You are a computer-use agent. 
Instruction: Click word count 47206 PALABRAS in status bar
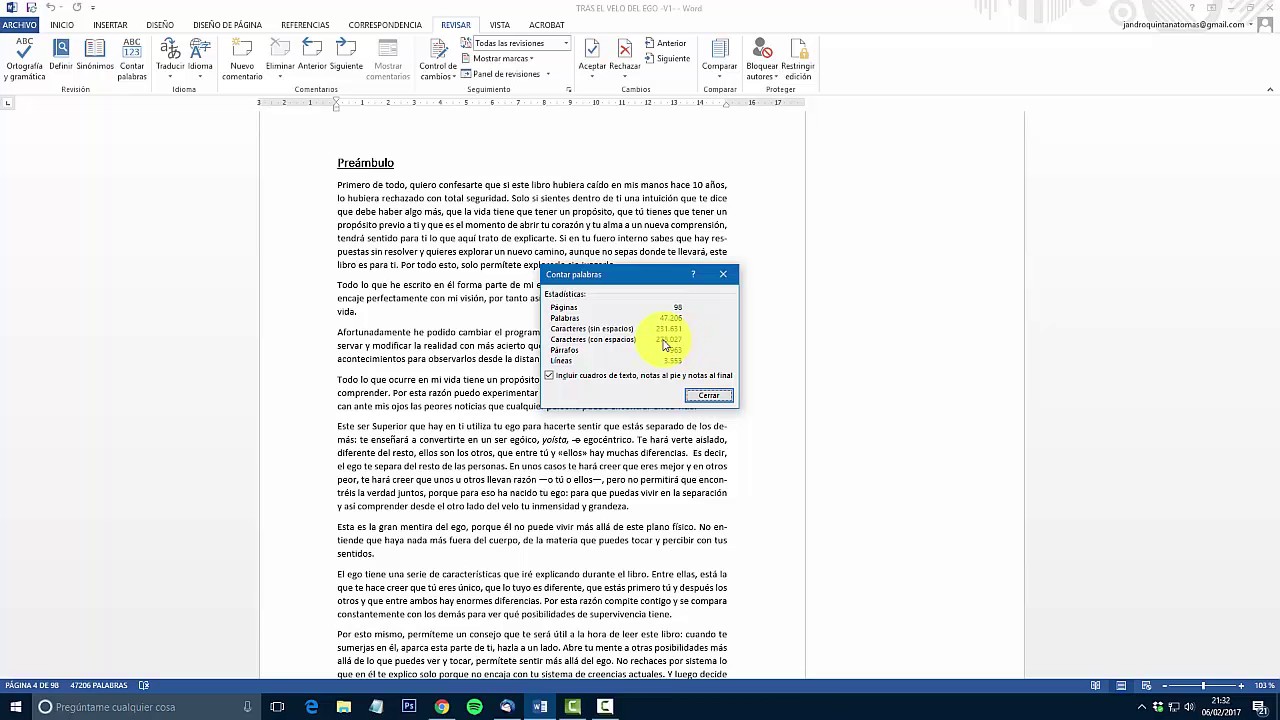click(99, 685)
